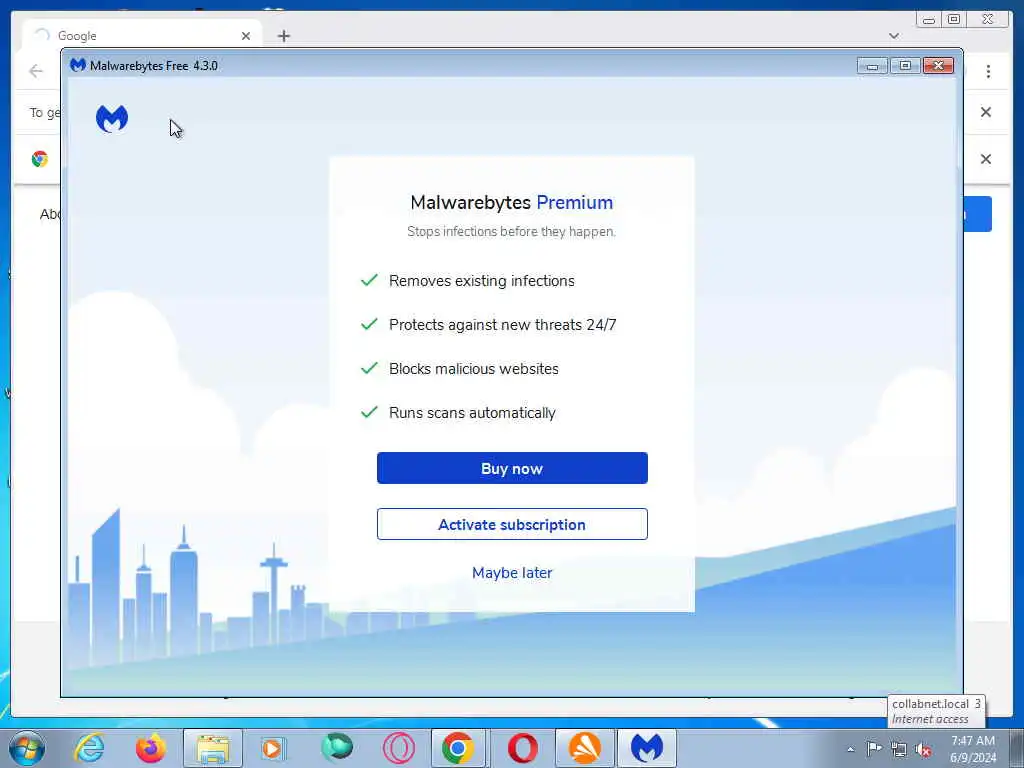The width and height of the screenshot is (1024, 768).
Task: Close the Google tab in Chrome
Action: (246, 36)
